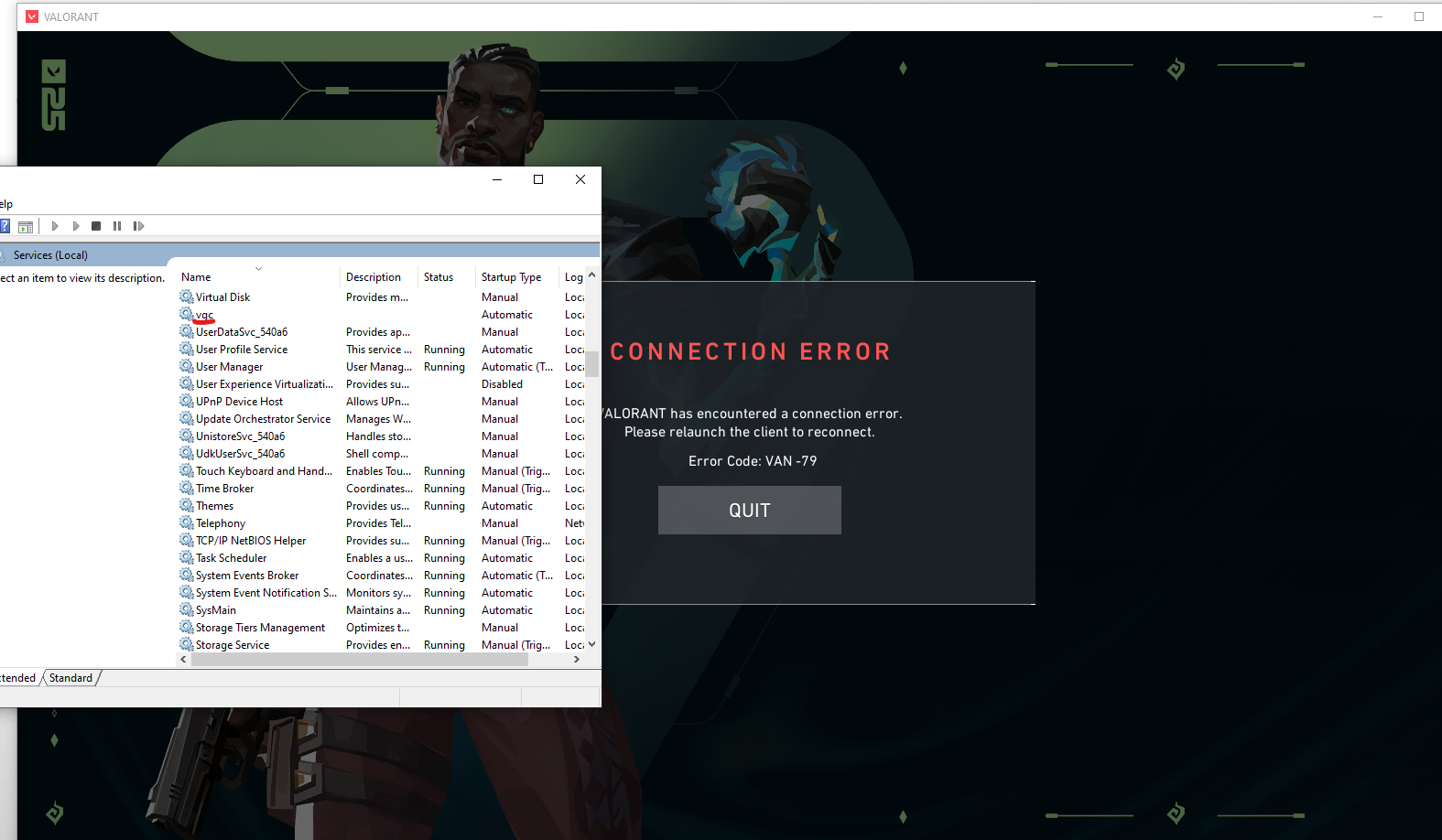Click vertical scrollbar up arrow in services list
Image resolution: width=1442 pixels, height=840 pixels.
pyautogui.click(x=592, y=275)
